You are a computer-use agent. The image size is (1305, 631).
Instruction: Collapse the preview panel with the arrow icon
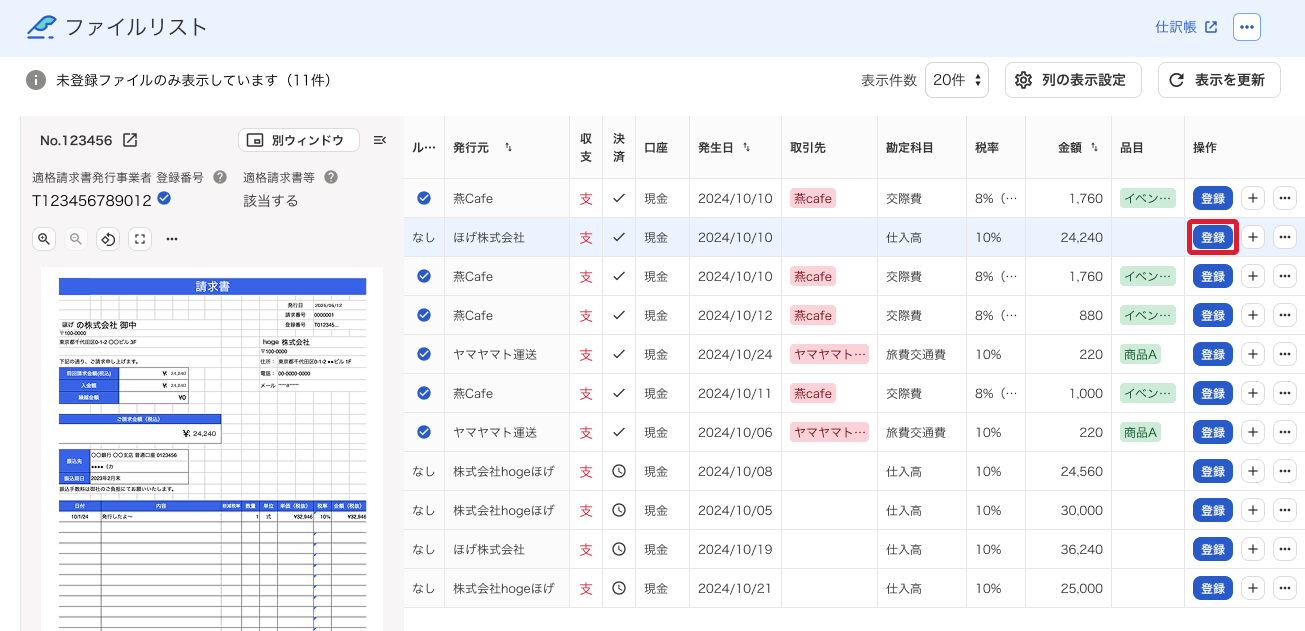click(x=380, y=140)
